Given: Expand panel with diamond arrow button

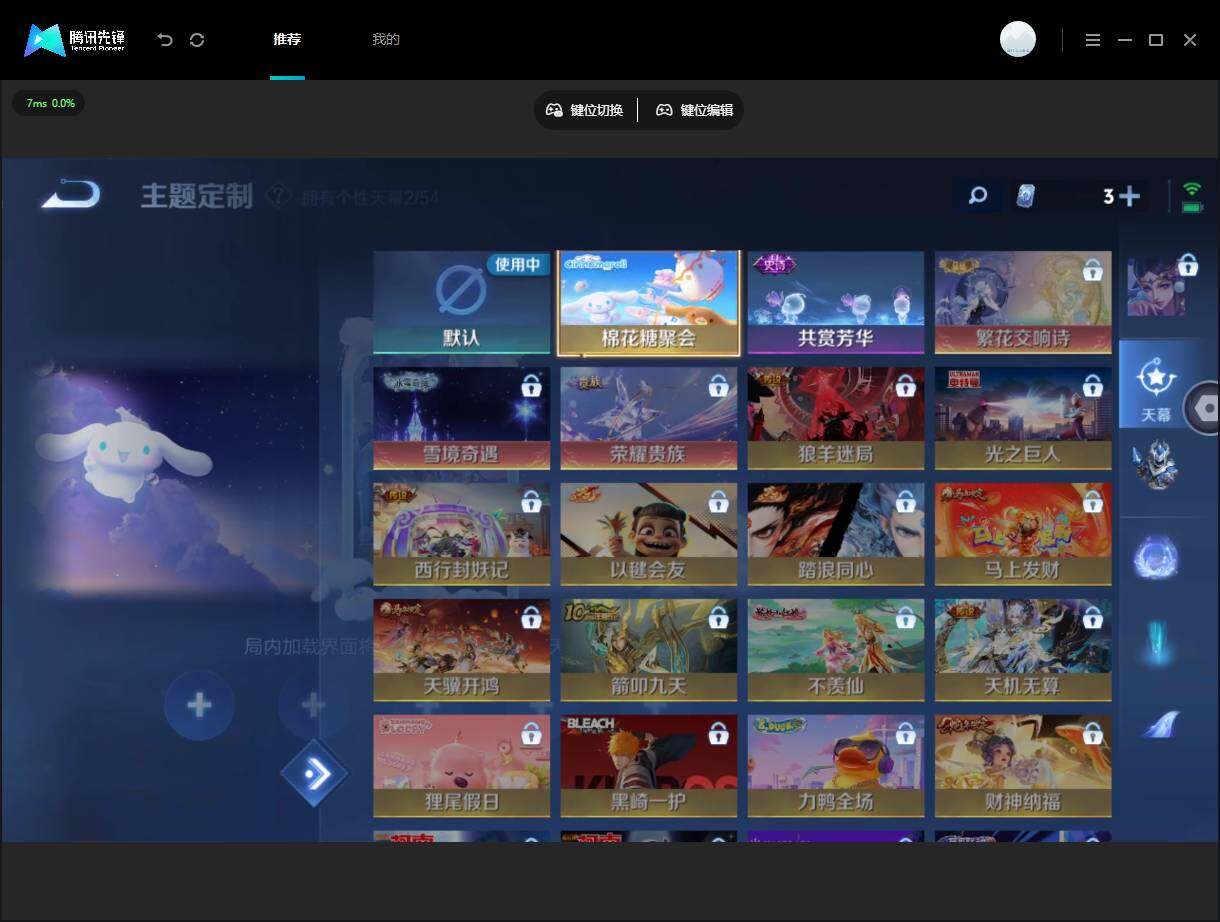Looking at the screenshot, I should click(315, 773).
